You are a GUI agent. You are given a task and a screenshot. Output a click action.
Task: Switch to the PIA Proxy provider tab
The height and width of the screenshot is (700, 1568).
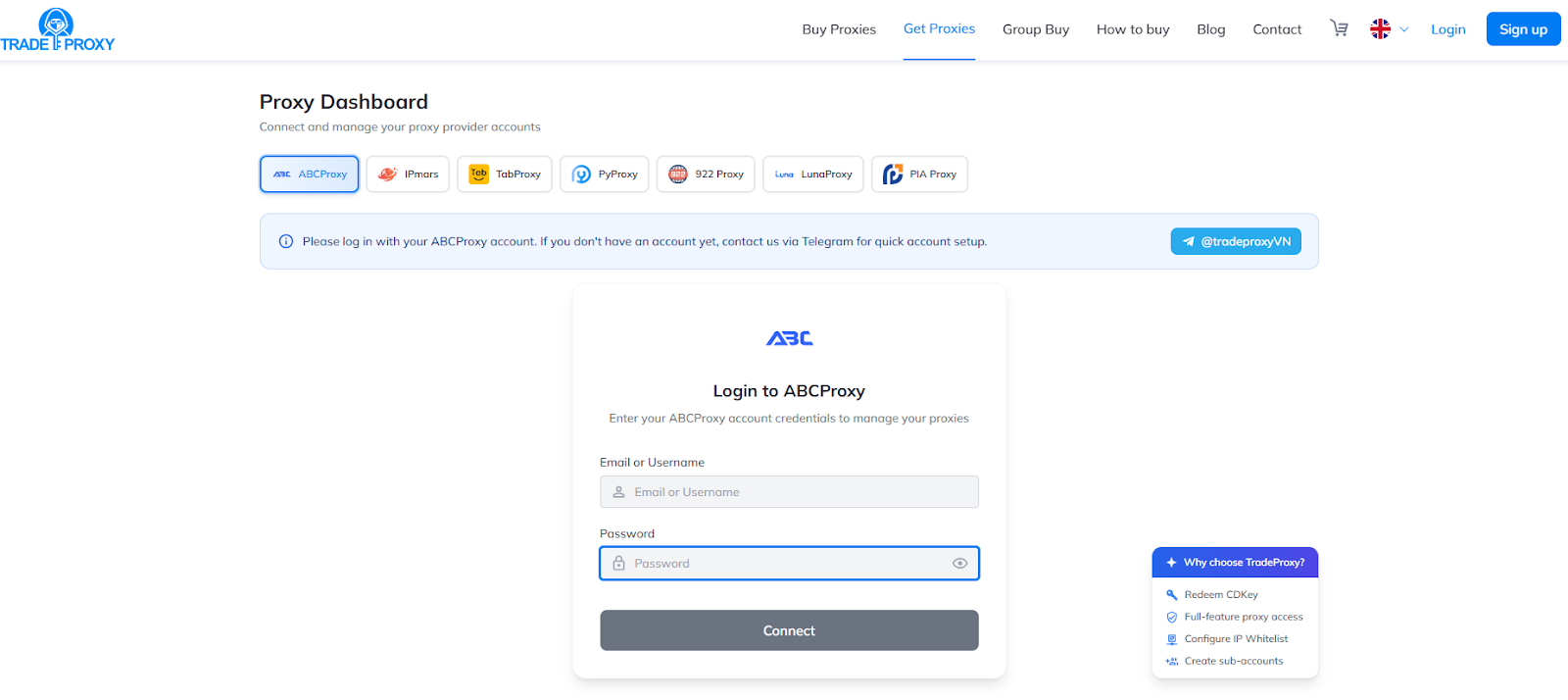pos(919,175)
